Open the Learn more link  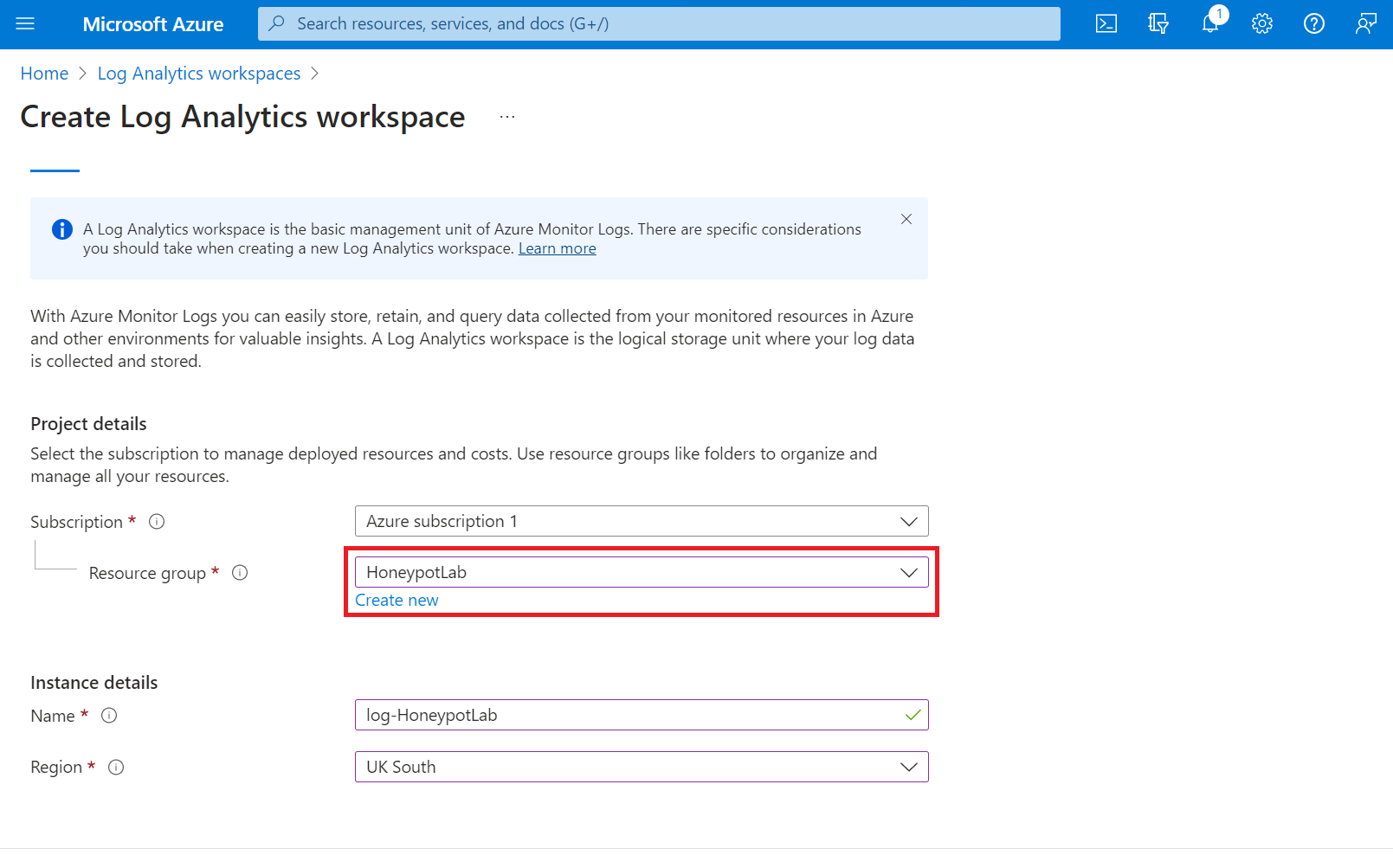click(558, 248)
